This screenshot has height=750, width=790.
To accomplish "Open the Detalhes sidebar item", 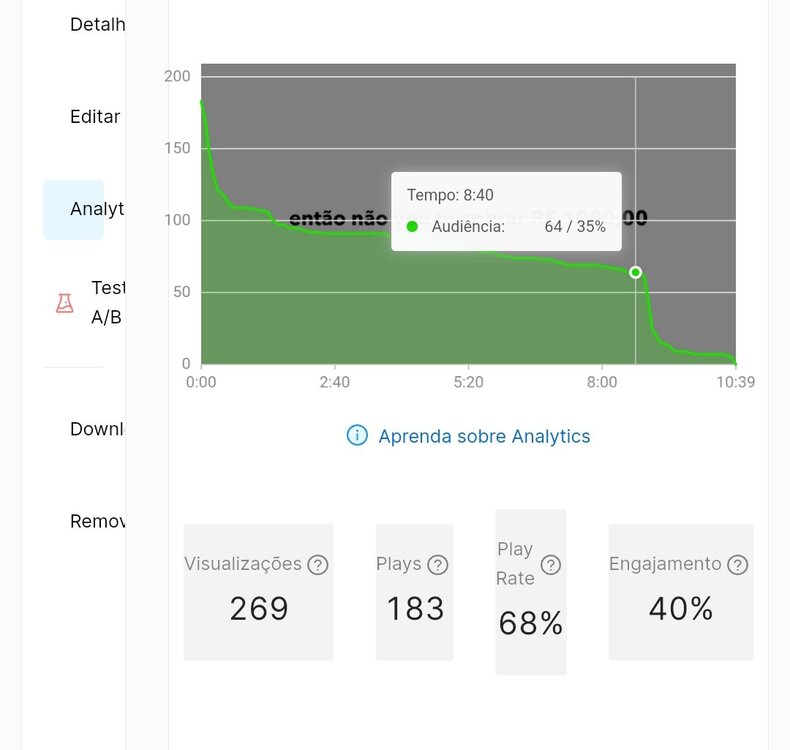I will tap(97, 24).
